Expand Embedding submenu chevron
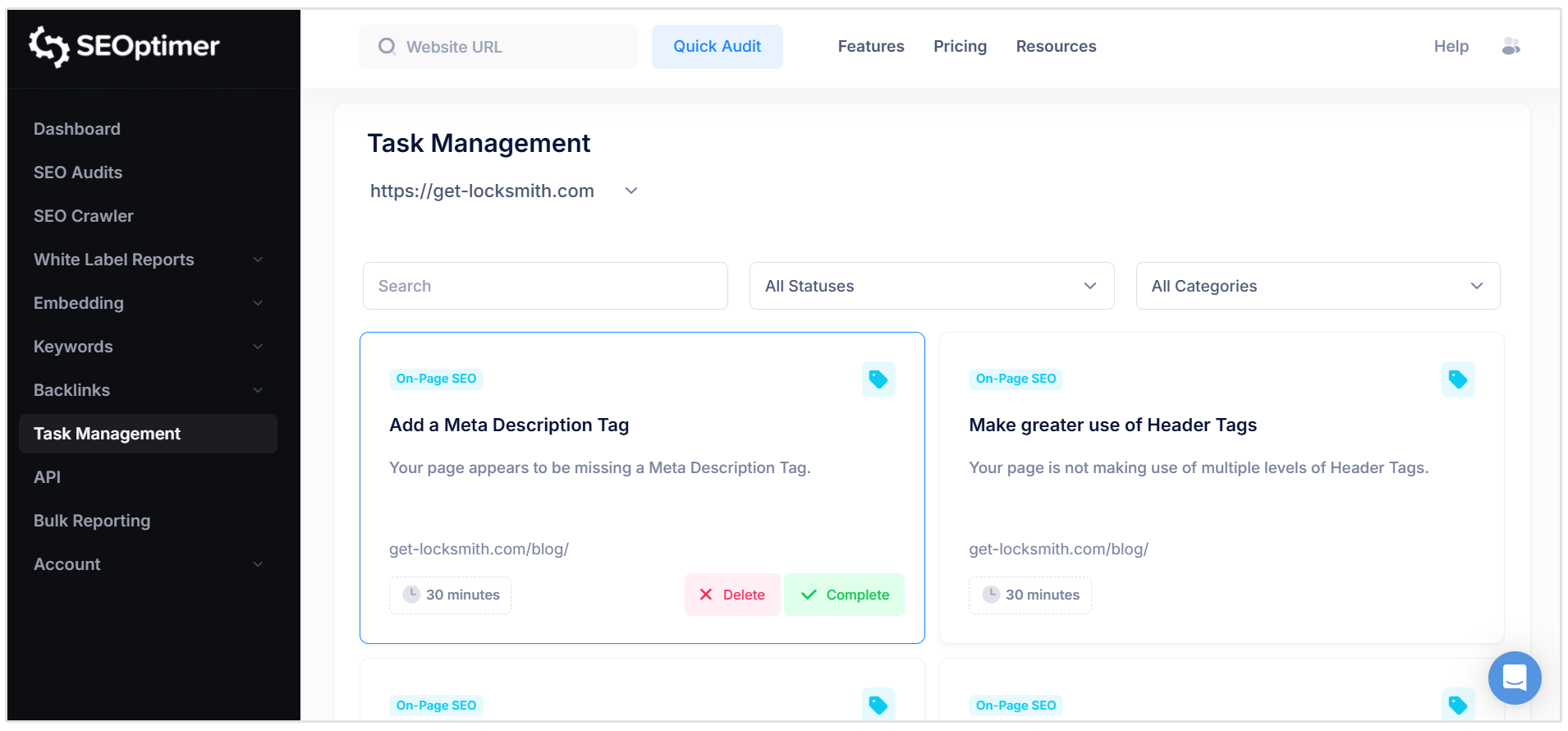1568x731 pixels. [x=258, y=303]
